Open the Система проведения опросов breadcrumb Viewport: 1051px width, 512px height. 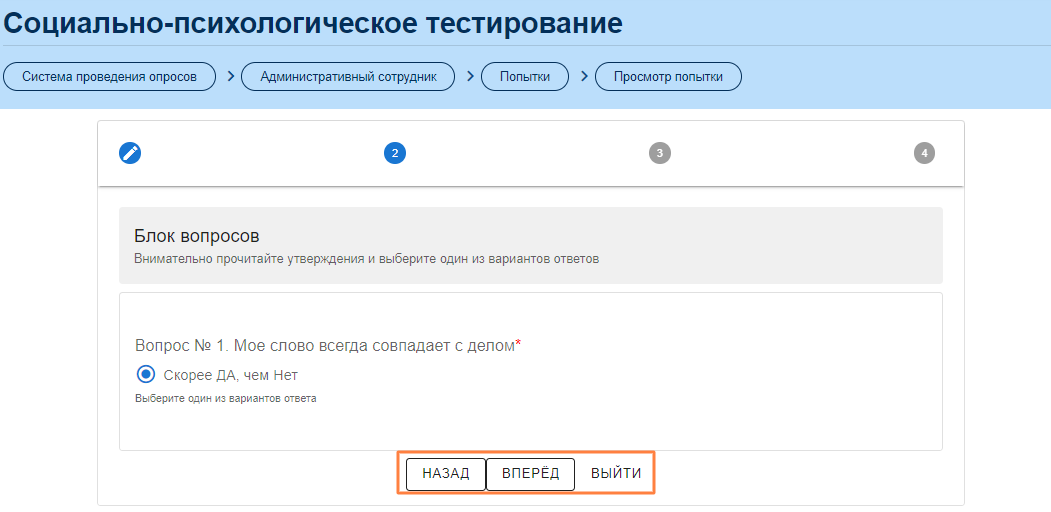point(110,77)
